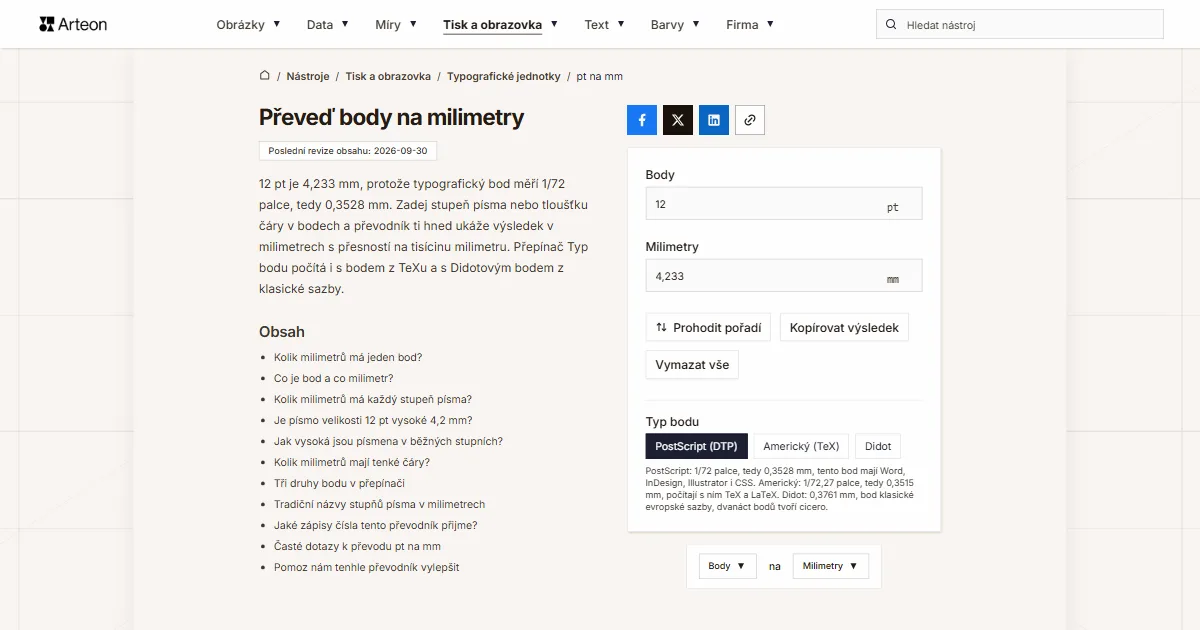Select Didot point type
This screenshot has height=630, width=1200.
click(x=878, y=446)
